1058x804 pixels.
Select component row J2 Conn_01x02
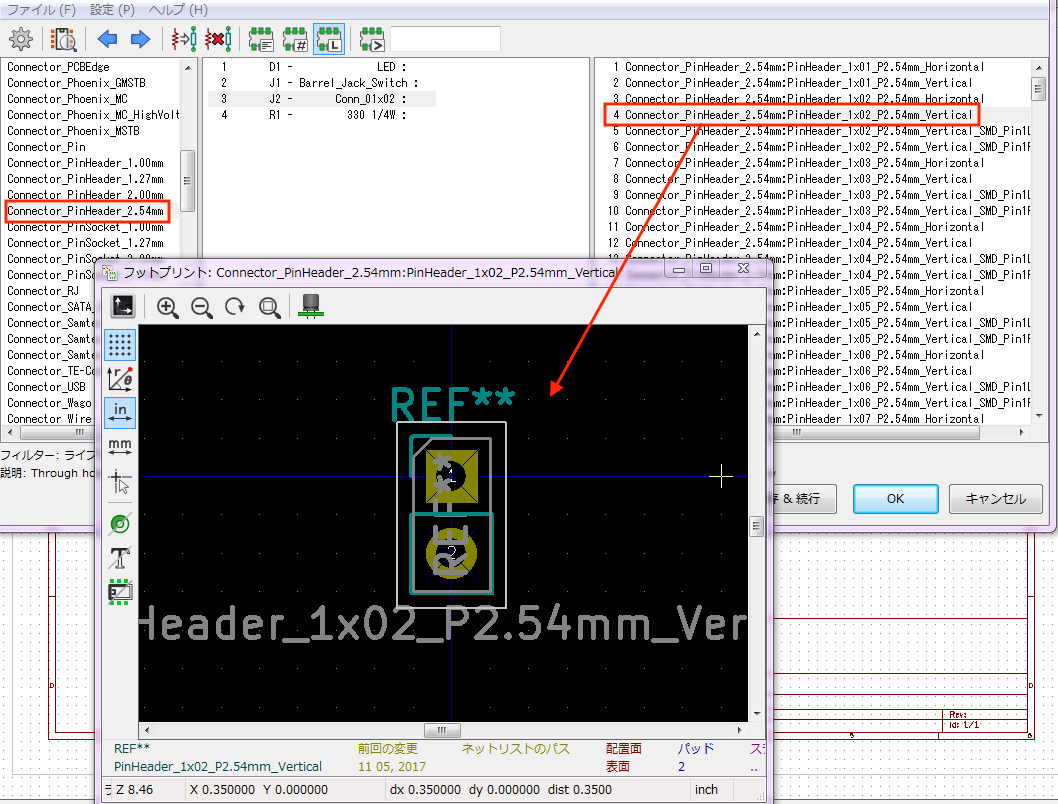pos(321,98)
